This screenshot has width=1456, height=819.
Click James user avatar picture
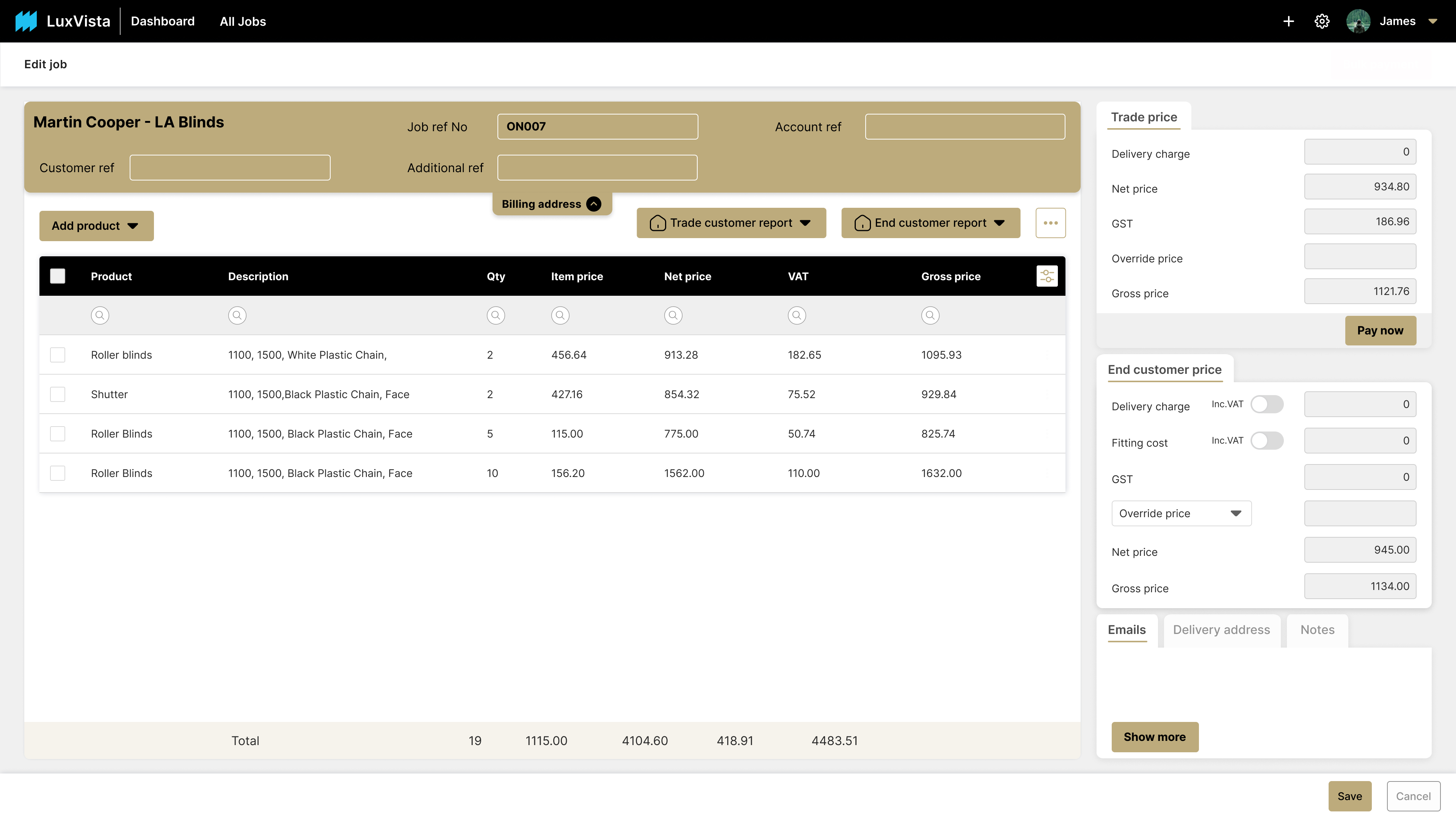pyautogui.click(x=1358, y=22)
